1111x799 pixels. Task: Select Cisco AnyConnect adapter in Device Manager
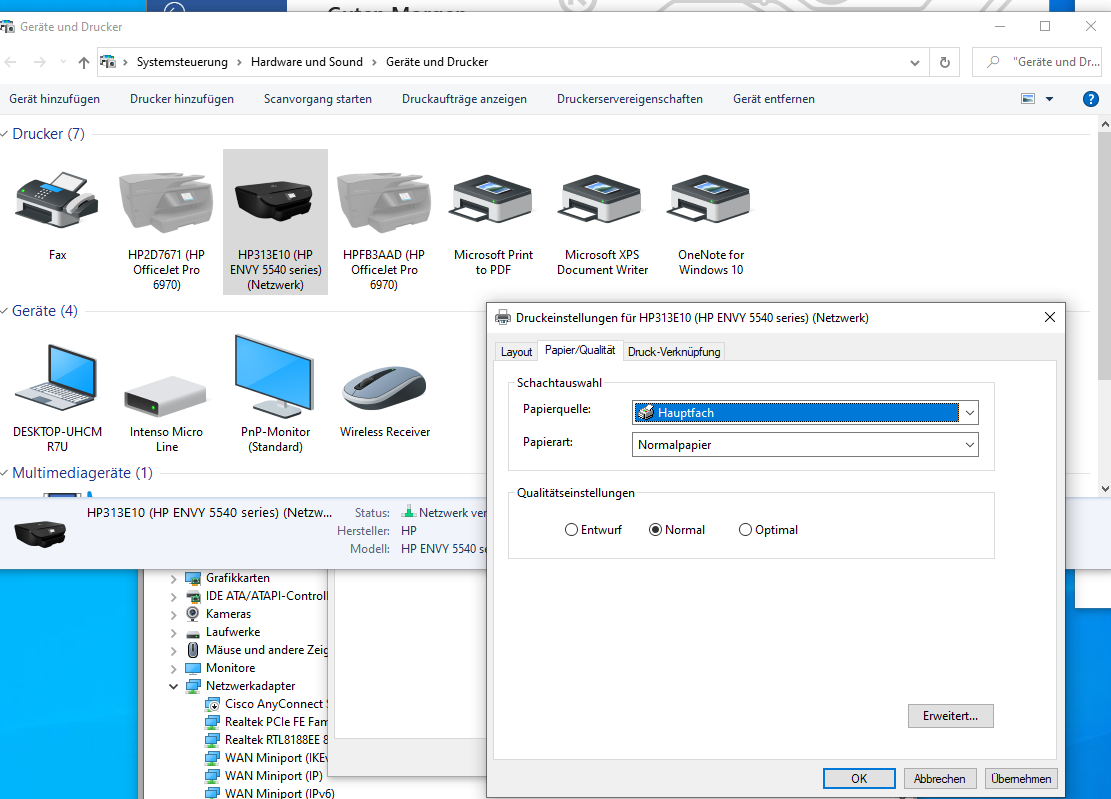click(266, 703)
